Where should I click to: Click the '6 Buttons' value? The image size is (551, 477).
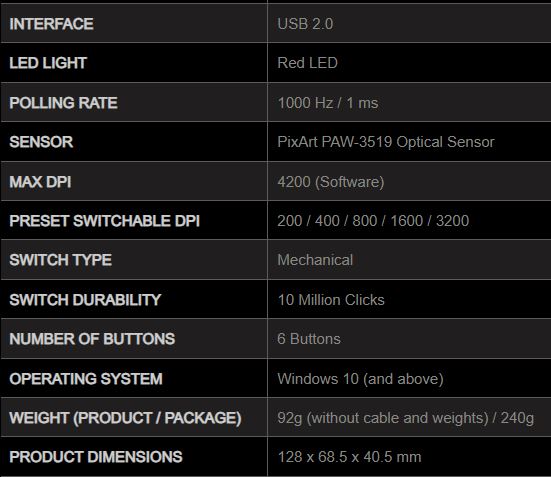pyautogui.click(x=309, y=339)
